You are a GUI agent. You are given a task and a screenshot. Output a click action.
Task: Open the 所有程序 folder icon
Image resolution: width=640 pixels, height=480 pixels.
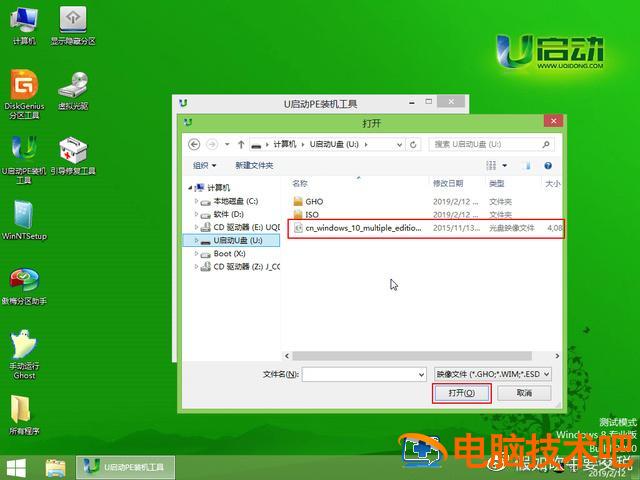24,414
